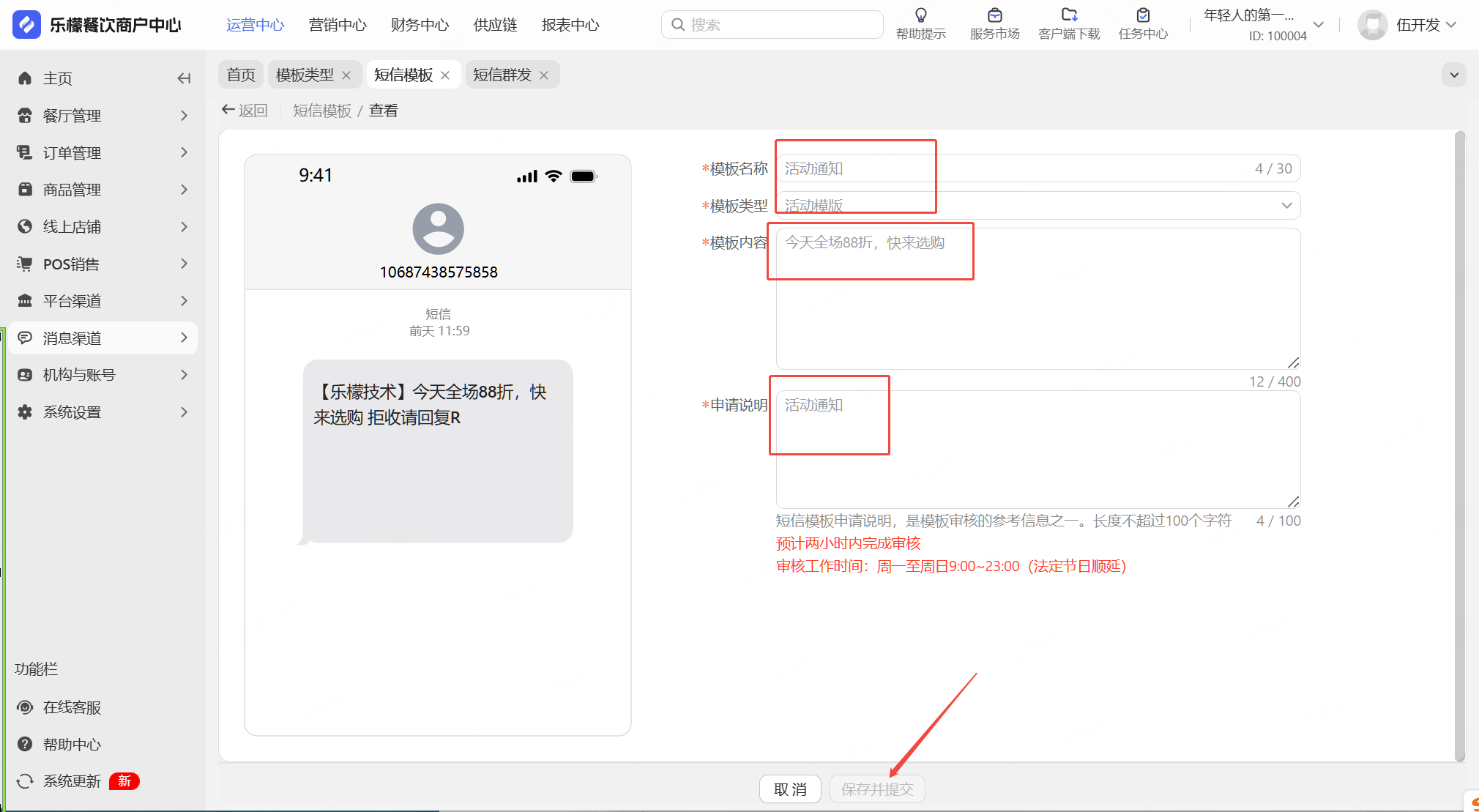Click the help tips lightbulb icon
Screen dimensions: 1479x812
(x=921, y=15)
